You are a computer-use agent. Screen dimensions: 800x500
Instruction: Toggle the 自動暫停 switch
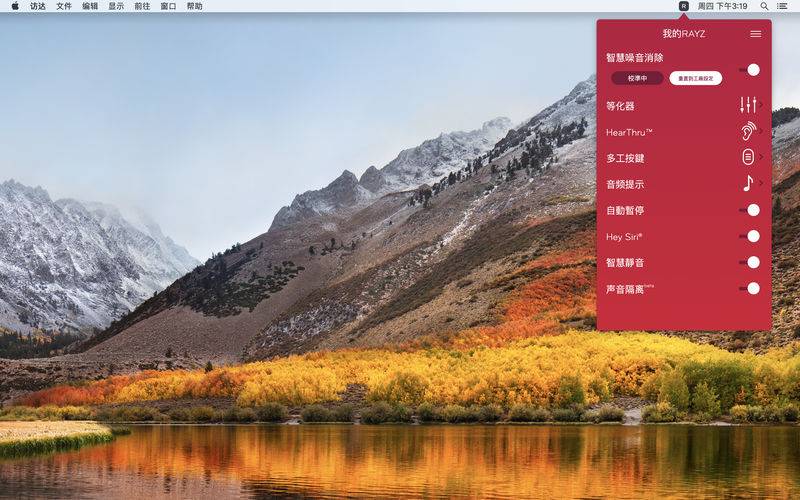click(749, 210)
